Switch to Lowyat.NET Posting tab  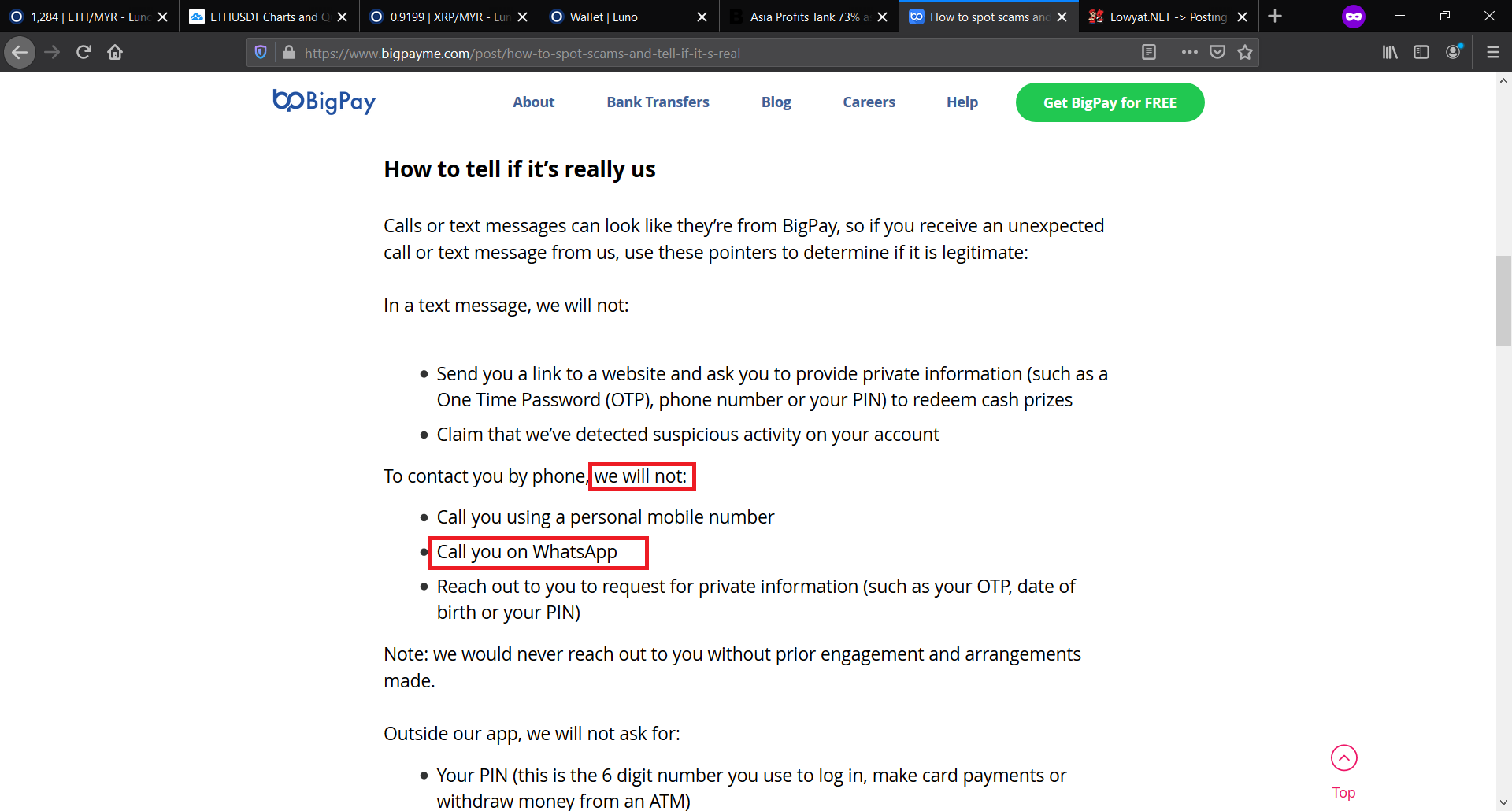click(x=1167, y=17)
